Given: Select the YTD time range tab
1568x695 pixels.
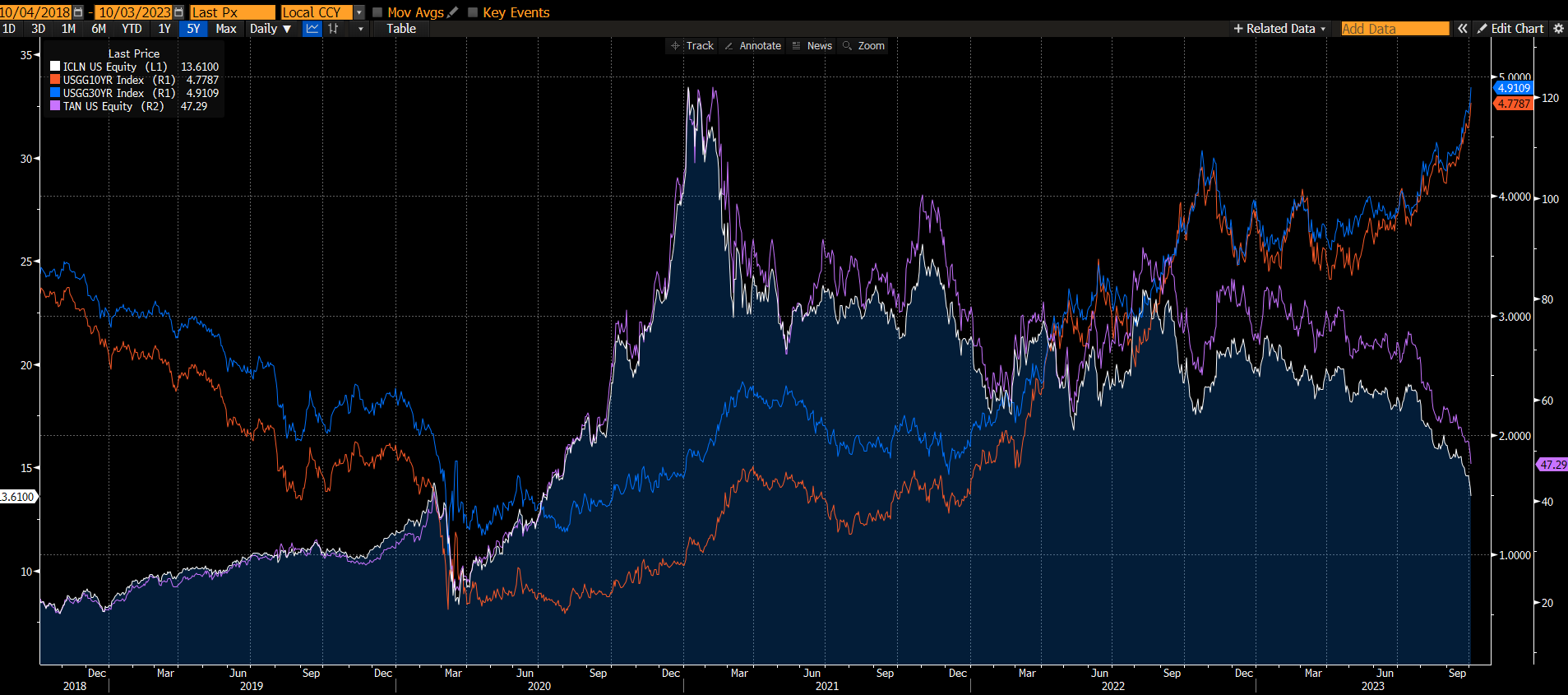Looking at the screenshot, I should (132, 29).
